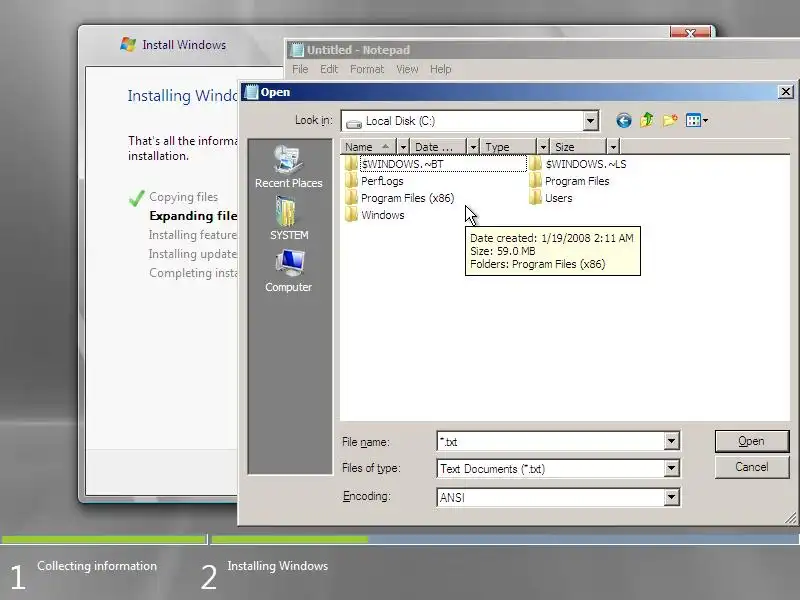The image size is (800, 600).
Task: Open Notepad Format menu
Action: point(367,69)
